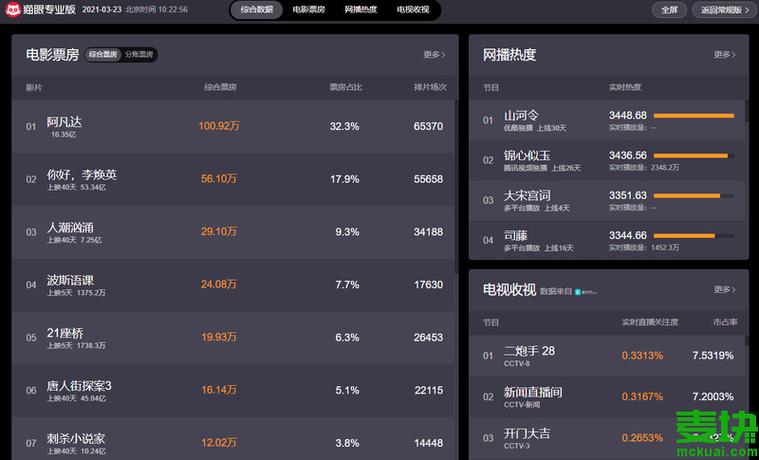
Task: Click the data source logo beside 电视收视
Action: [585, 291]
